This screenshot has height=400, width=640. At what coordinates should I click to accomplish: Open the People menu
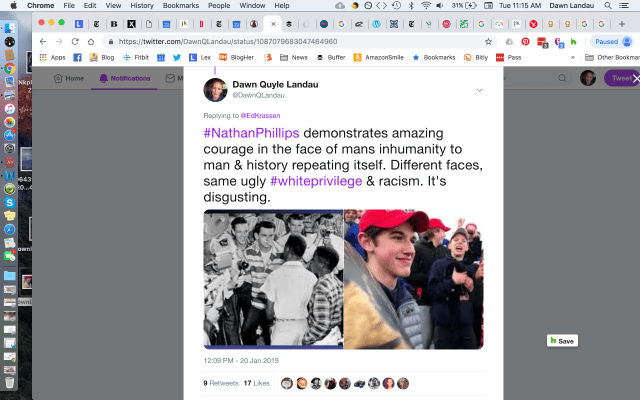[x=219, y=5]
